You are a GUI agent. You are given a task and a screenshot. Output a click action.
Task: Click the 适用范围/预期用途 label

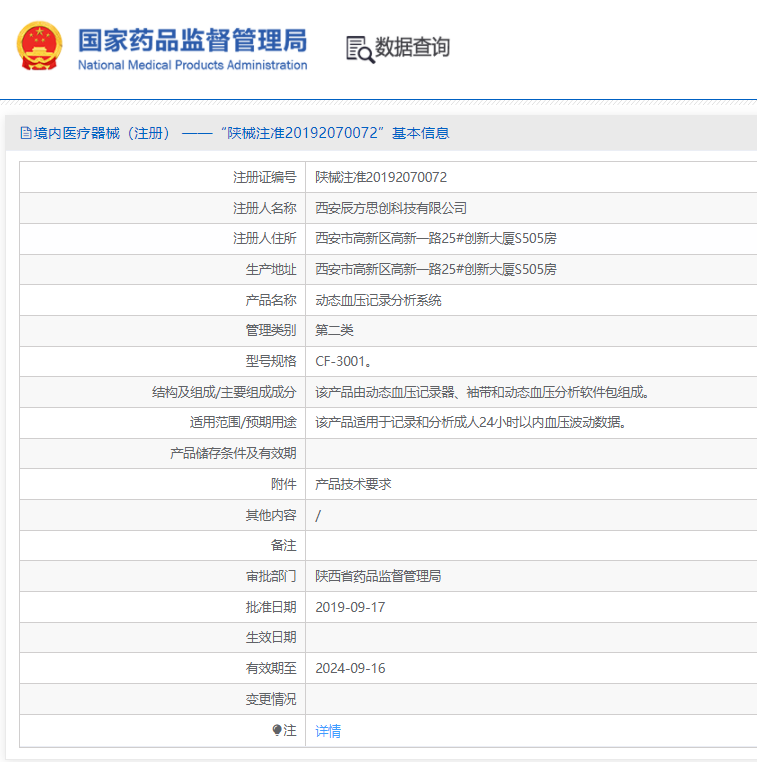coord(243,422)
